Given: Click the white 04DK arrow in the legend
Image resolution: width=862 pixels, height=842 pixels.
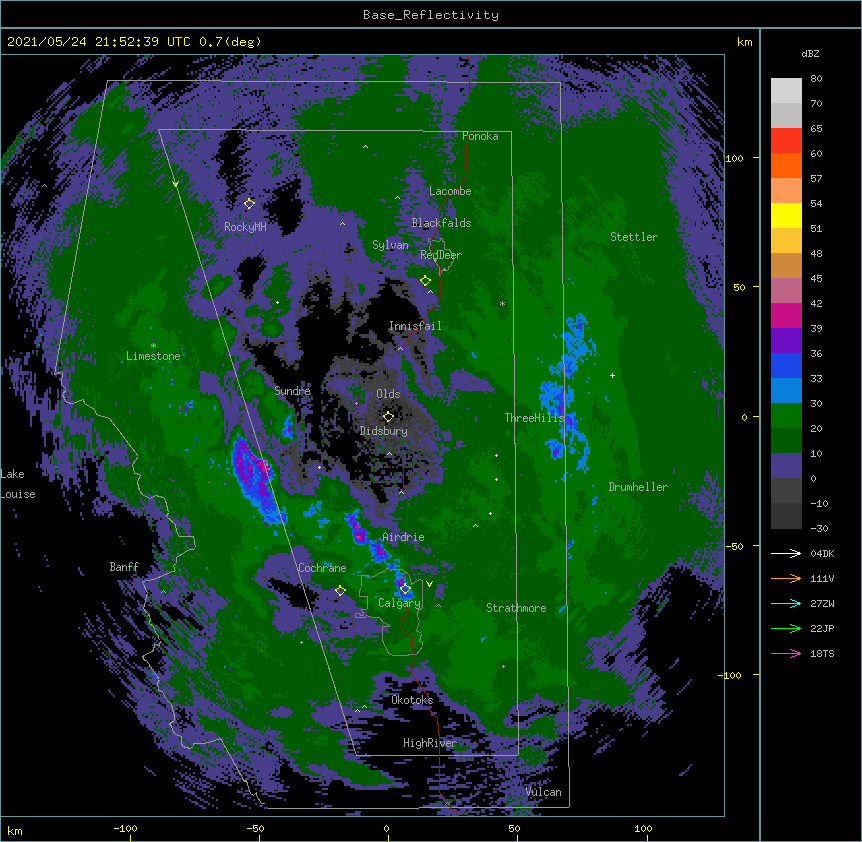Looking at the screenshot, I should pyautogui.click(x=786, y=553).
